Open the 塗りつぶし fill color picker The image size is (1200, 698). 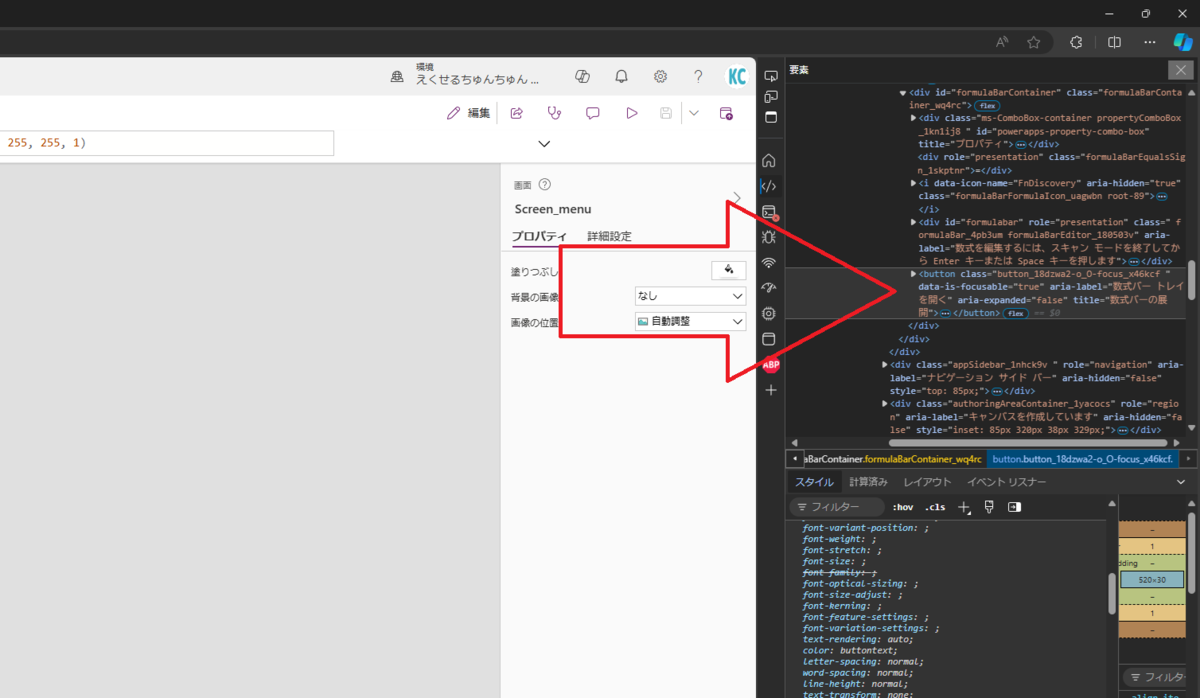click(x=729, y=270)
